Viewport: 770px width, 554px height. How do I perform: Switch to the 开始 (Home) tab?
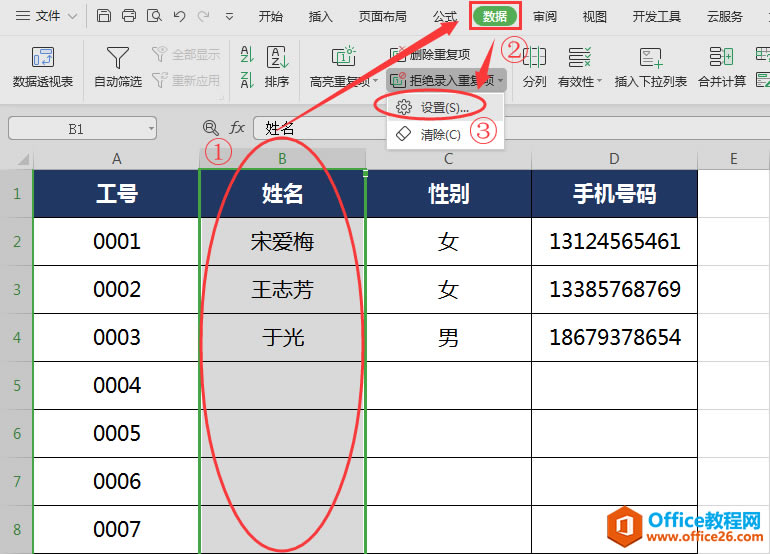tap(270, 16)
